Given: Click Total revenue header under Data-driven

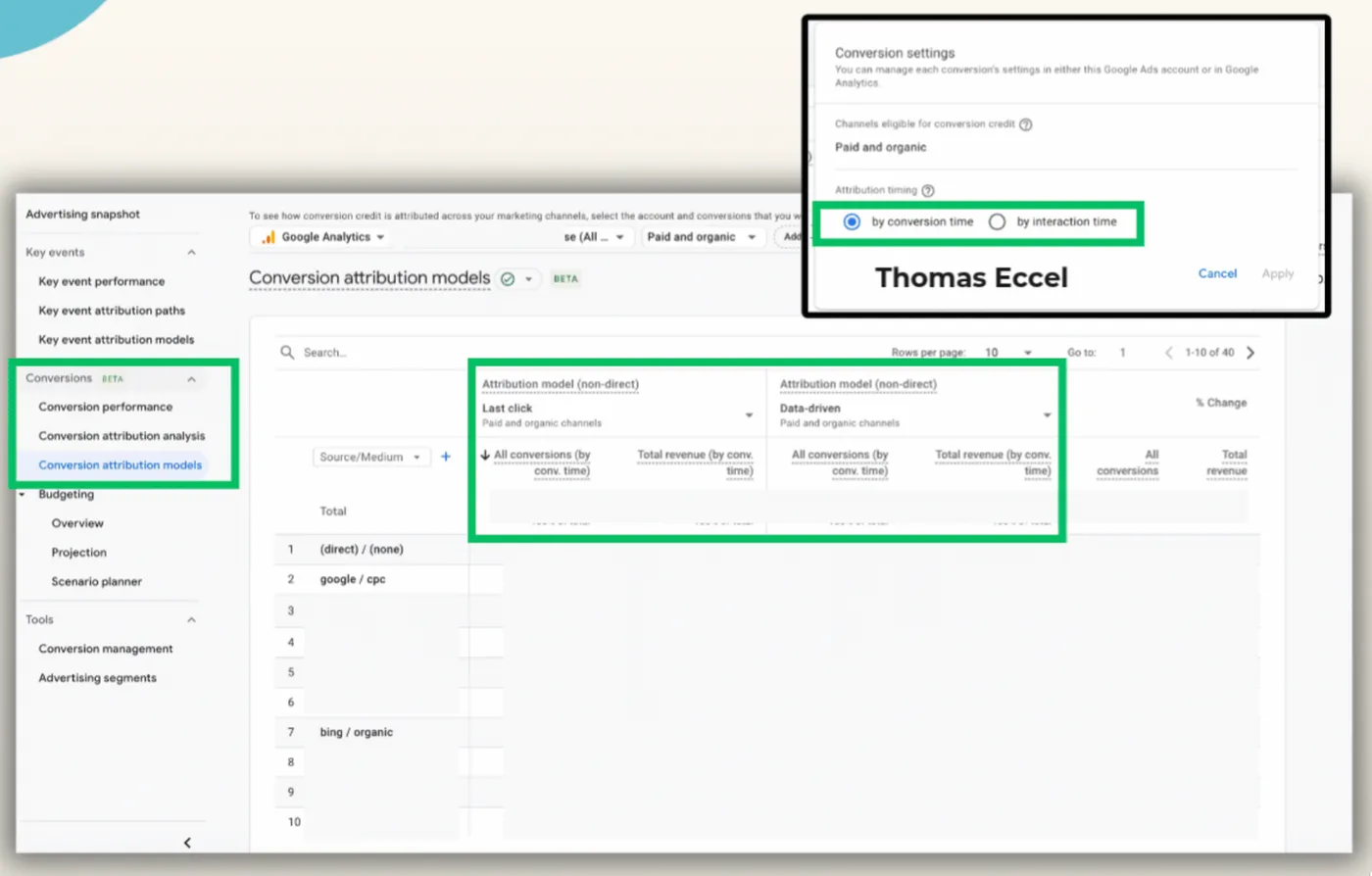Looking at the screenshot, I should [x=993, y=462].
